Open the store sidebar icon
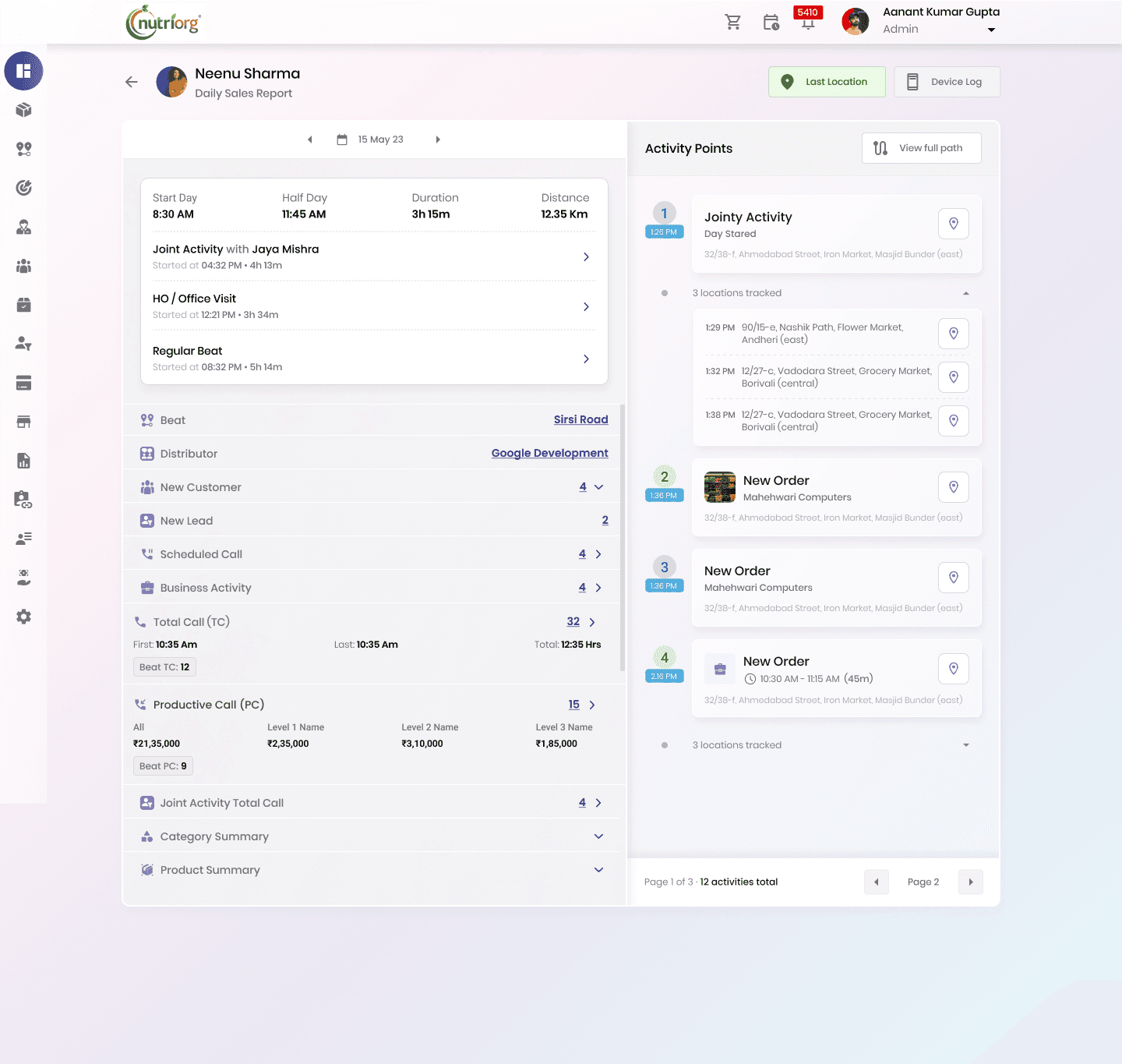The height and width of the screenshot is (1064, 1122). 24,422
